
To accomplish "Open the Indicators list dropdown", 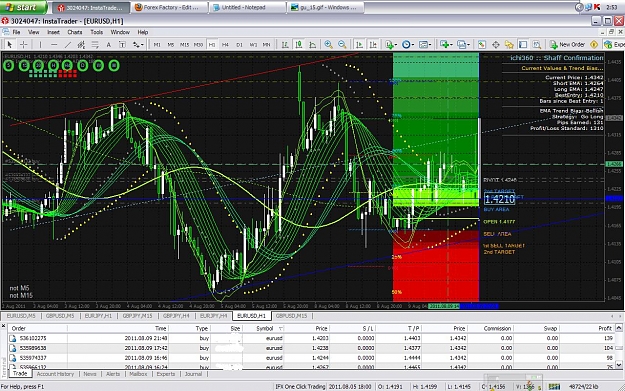I will [x=391, y=45].
